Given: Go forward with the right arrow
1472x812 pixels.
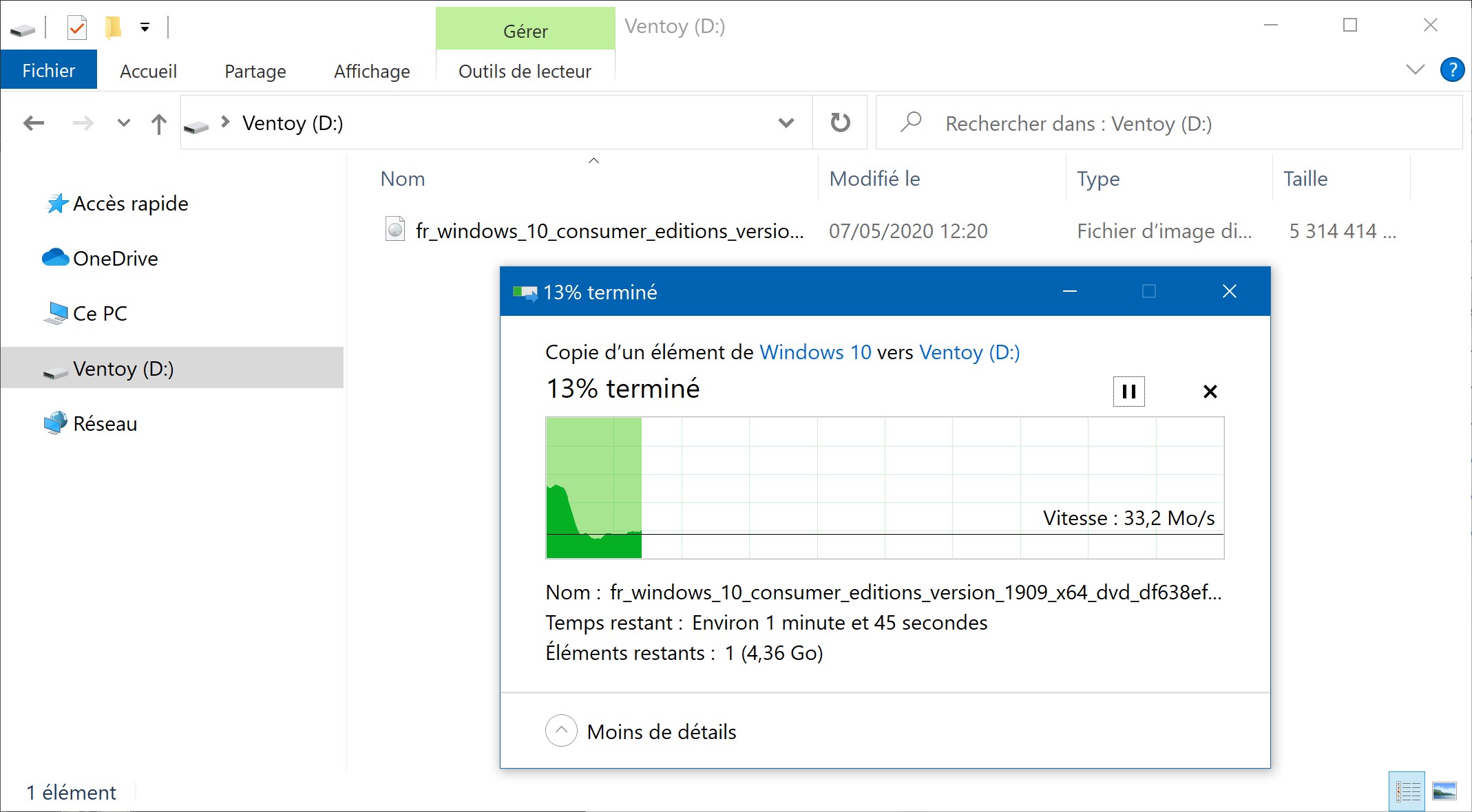Looking at the screenshot, I should coord(83,123).
